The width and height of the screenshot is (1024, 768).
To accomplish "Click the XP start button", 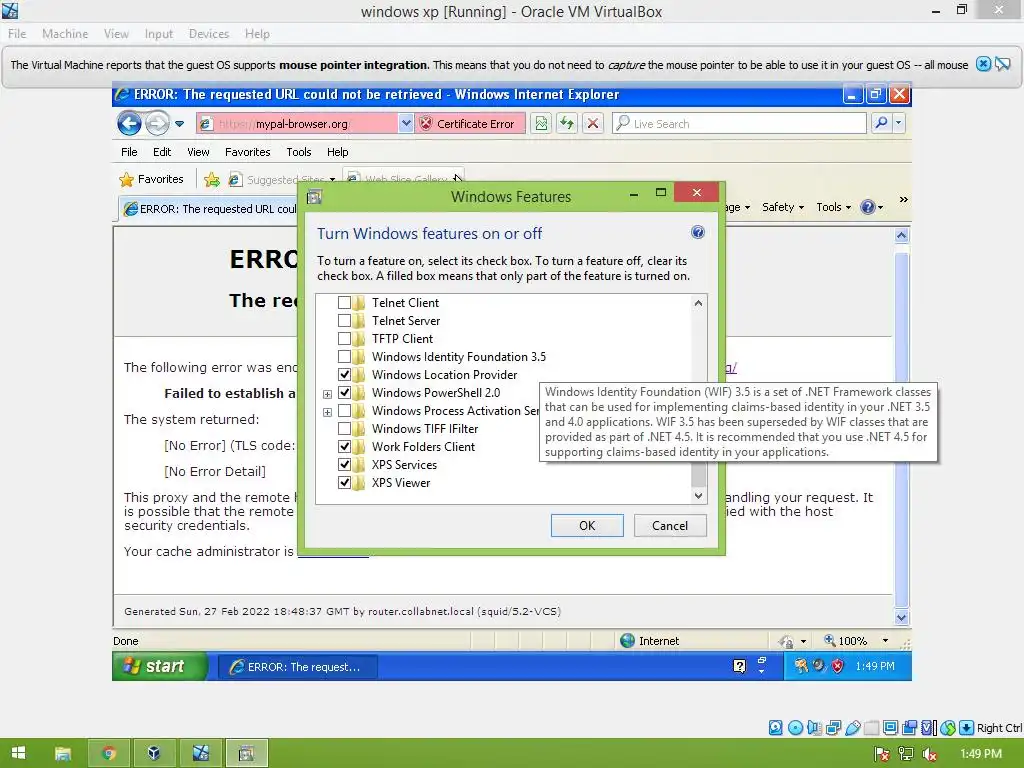I will (160, 665).
